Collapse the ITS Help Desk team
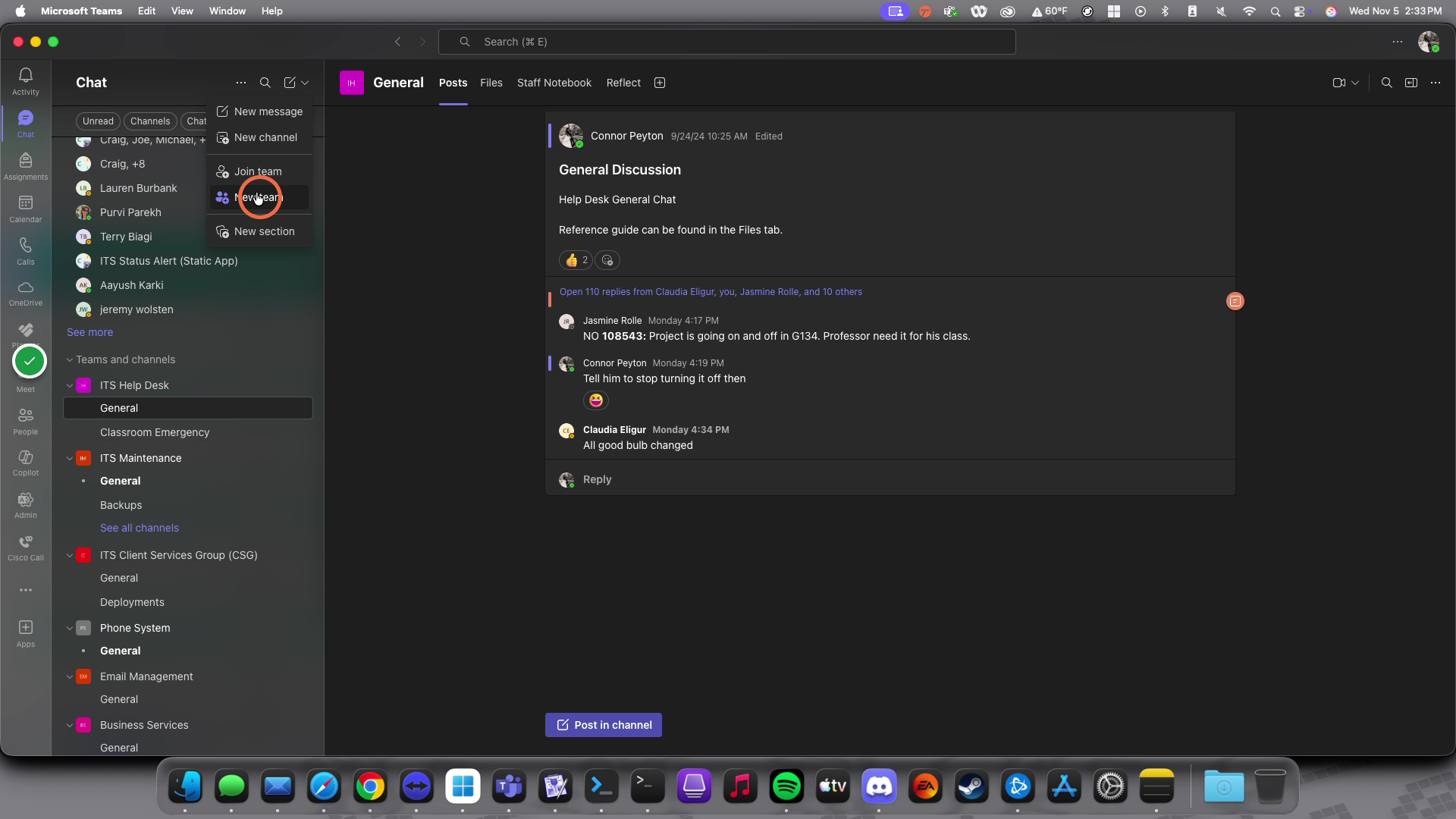The height and width of the screenshot is (819, 1456). (70, 385)
